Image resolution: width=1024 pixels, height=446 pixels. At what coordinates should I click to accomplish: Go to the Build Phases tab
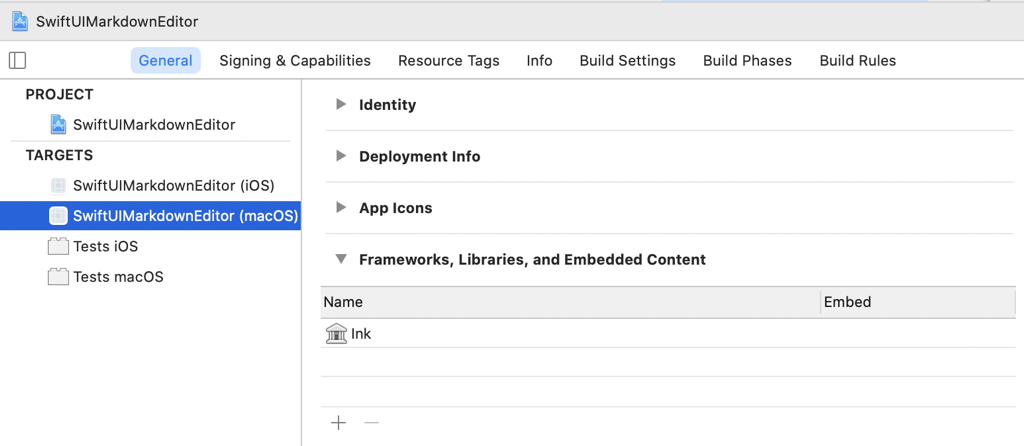747,60
